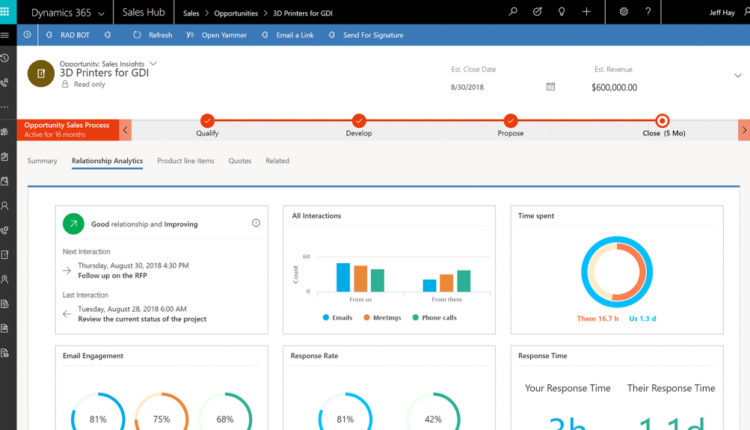
Task: Open the task flow checkmark icon
Action: click(537, 12)
